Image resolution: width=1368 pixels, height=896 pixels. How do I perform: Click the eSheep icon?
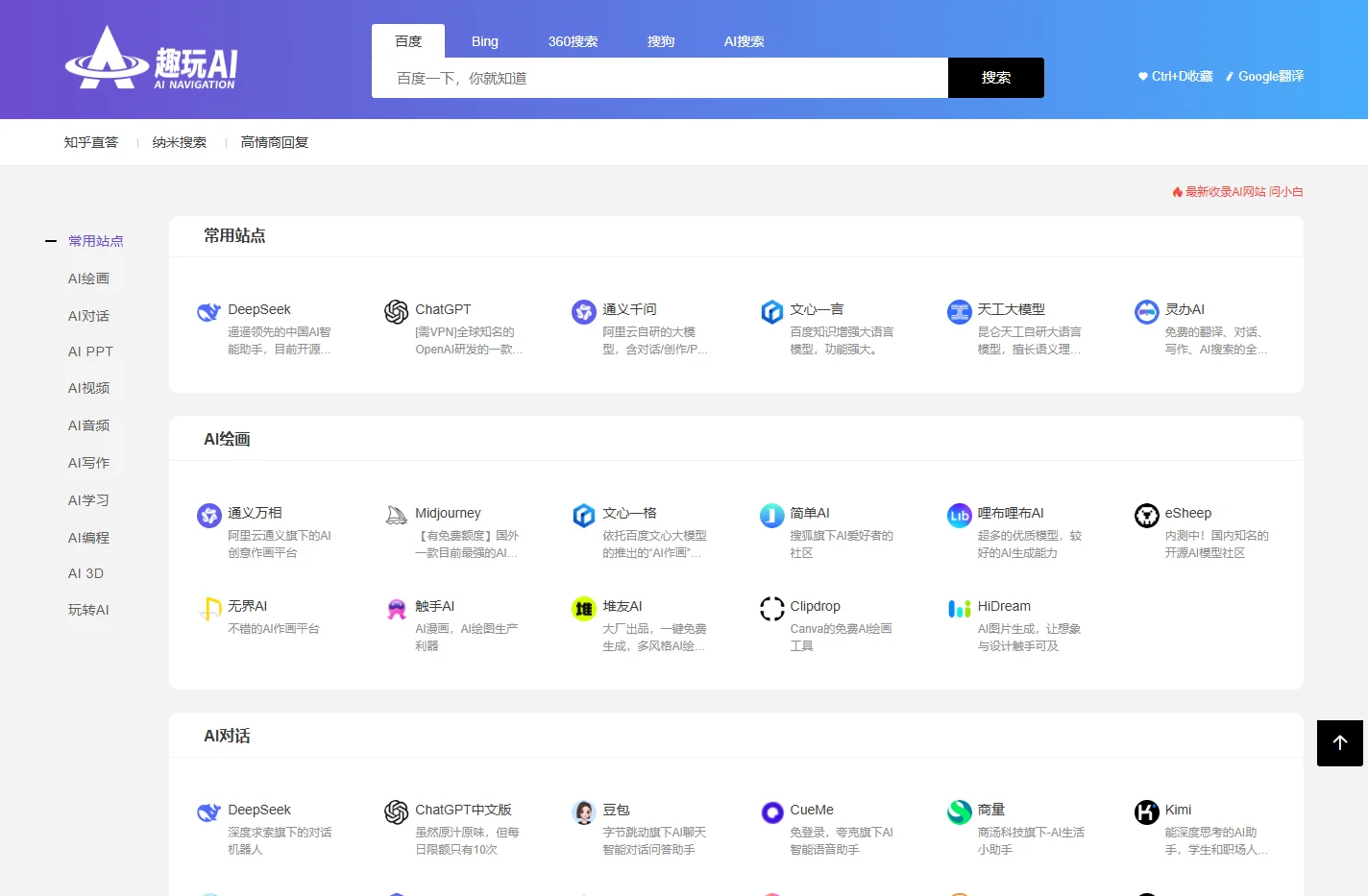click(x=1147, y=516)
